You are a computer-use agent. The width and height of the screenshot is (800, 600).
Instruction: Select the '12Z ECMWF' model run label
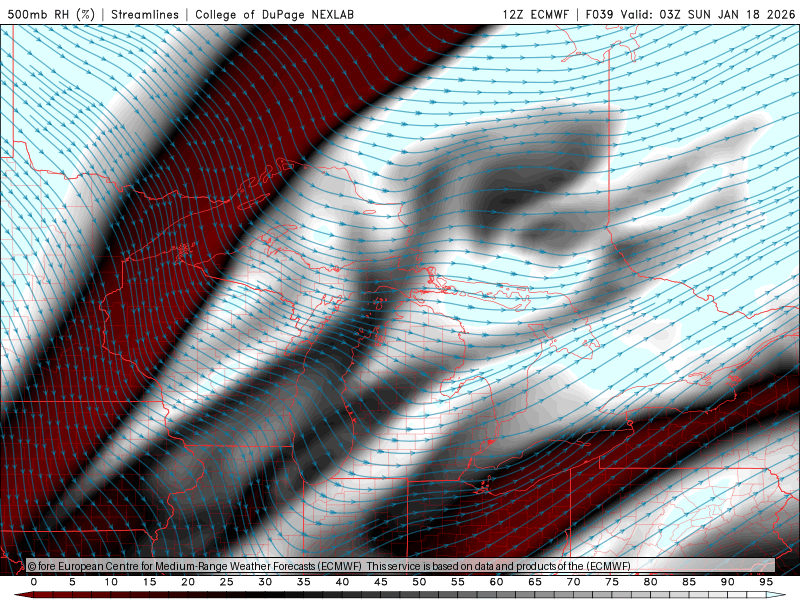click(x=535, y=14)
